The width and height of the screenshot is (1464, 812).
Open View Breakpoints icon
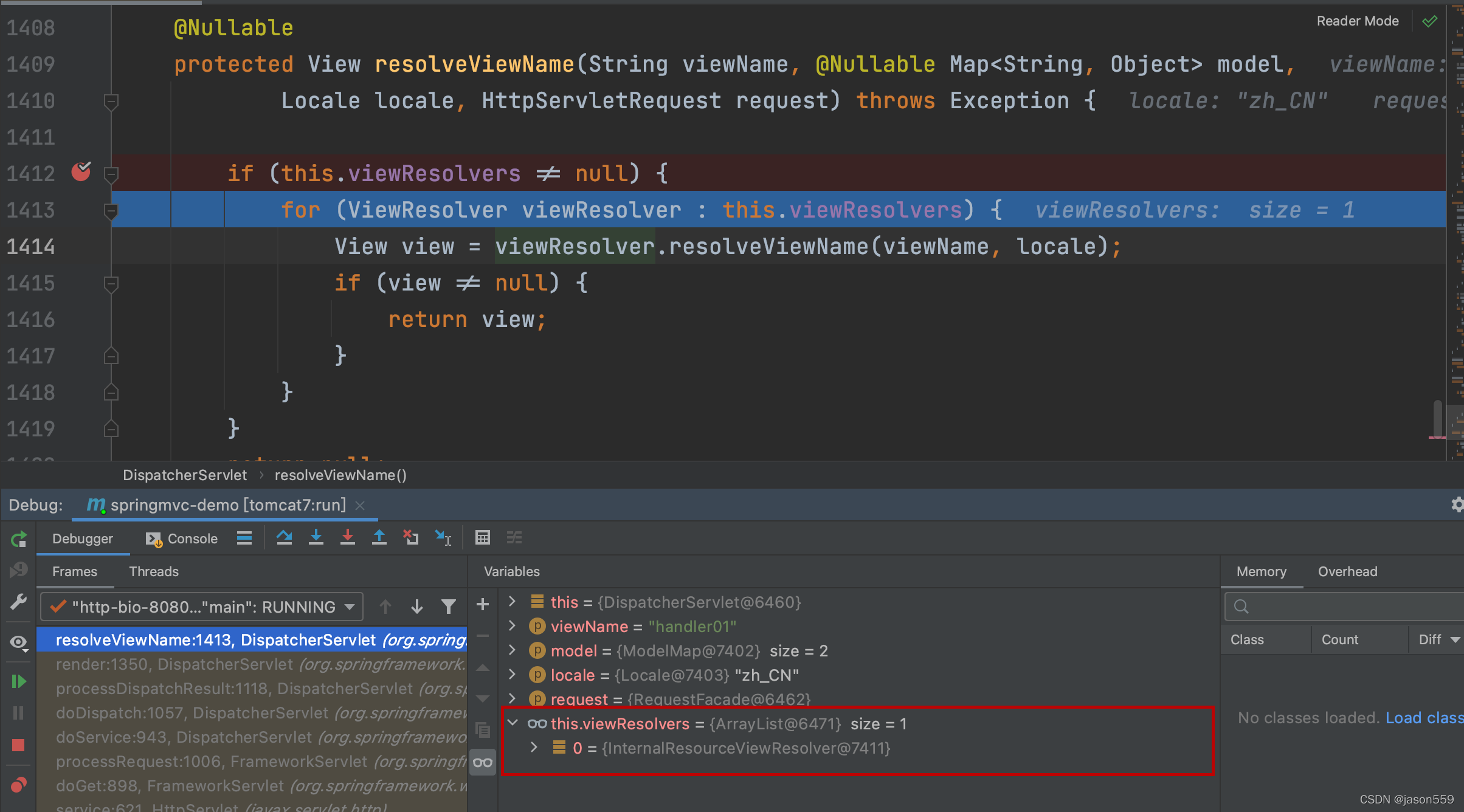click(x=19, y=784)
